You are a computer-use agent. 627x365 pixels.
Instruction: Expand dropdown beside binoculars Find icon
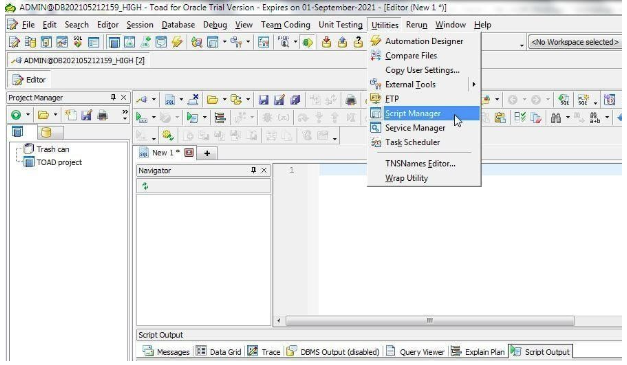pyautogui.click(x=567, y=118)
